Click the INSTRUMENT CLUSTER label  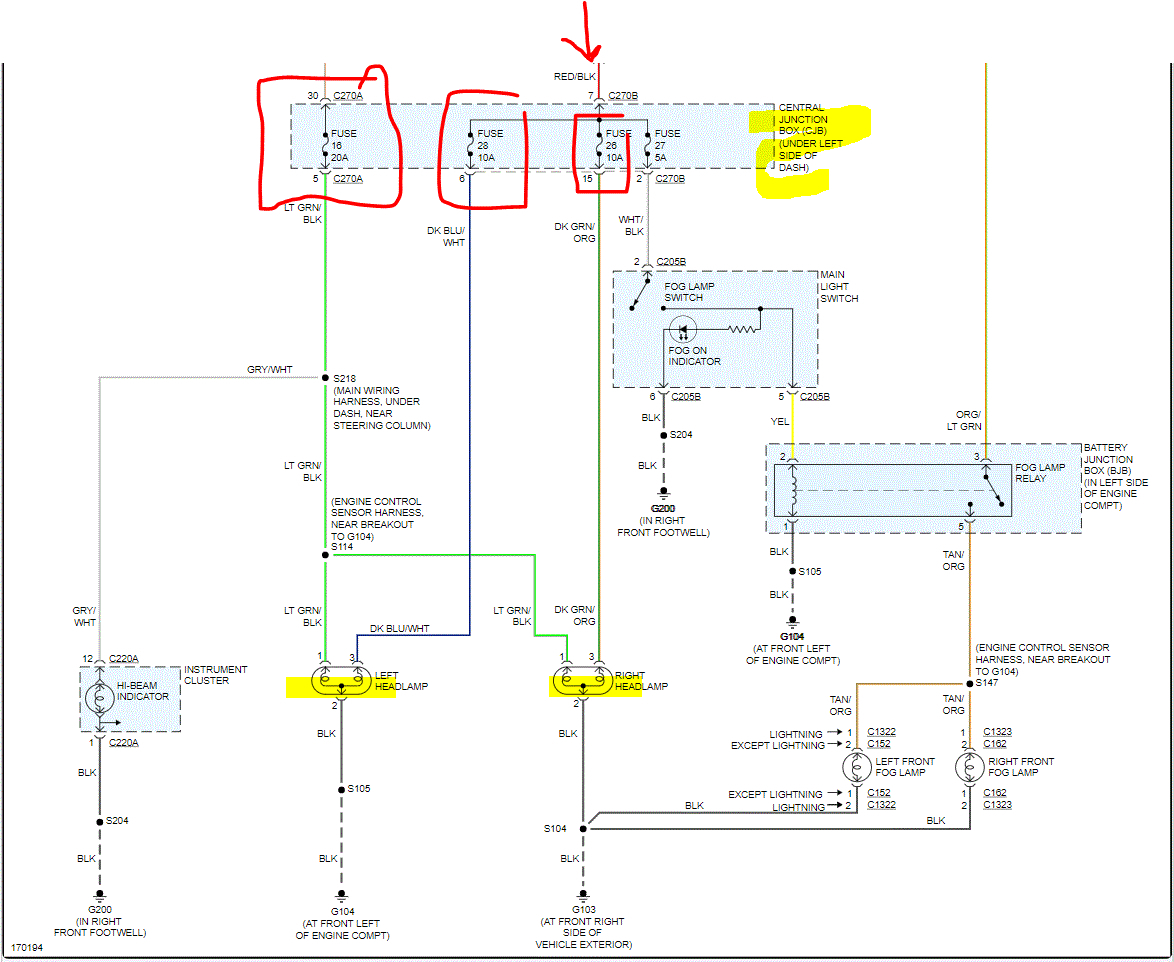(x=216, y=675)
